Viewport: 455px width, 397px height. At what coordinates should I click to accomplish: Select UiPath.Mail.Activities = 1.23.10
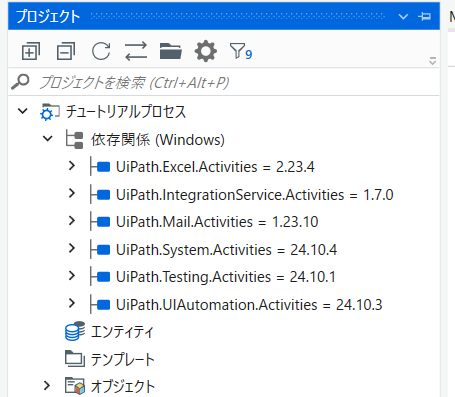217,222
